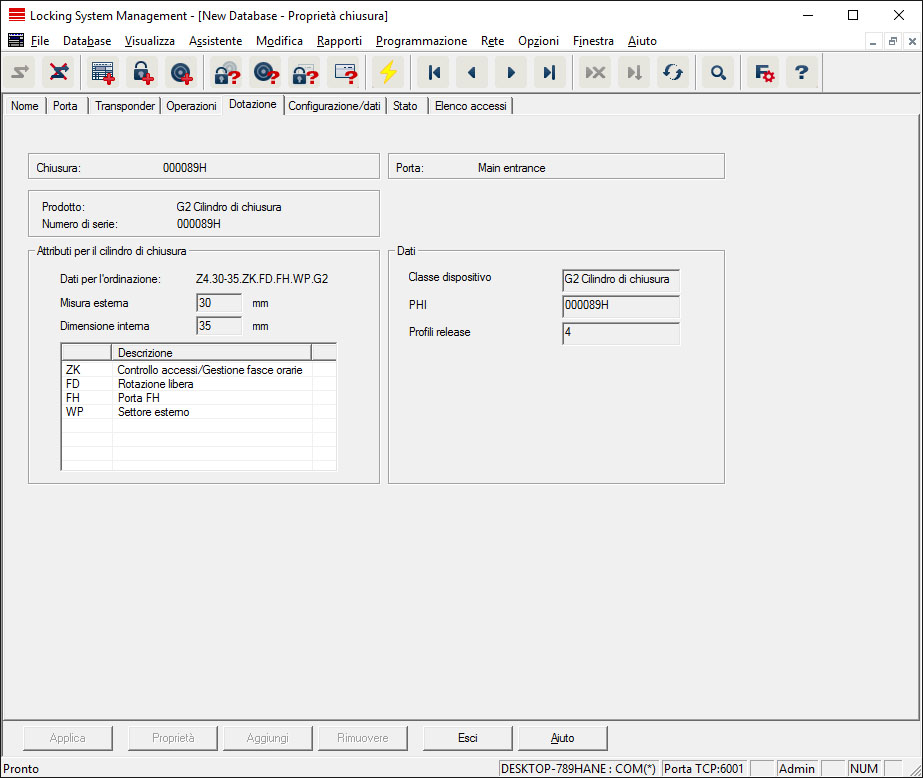923x778 pixels.
Task: Go to previous record arrow
Action: tap(472, 73)
